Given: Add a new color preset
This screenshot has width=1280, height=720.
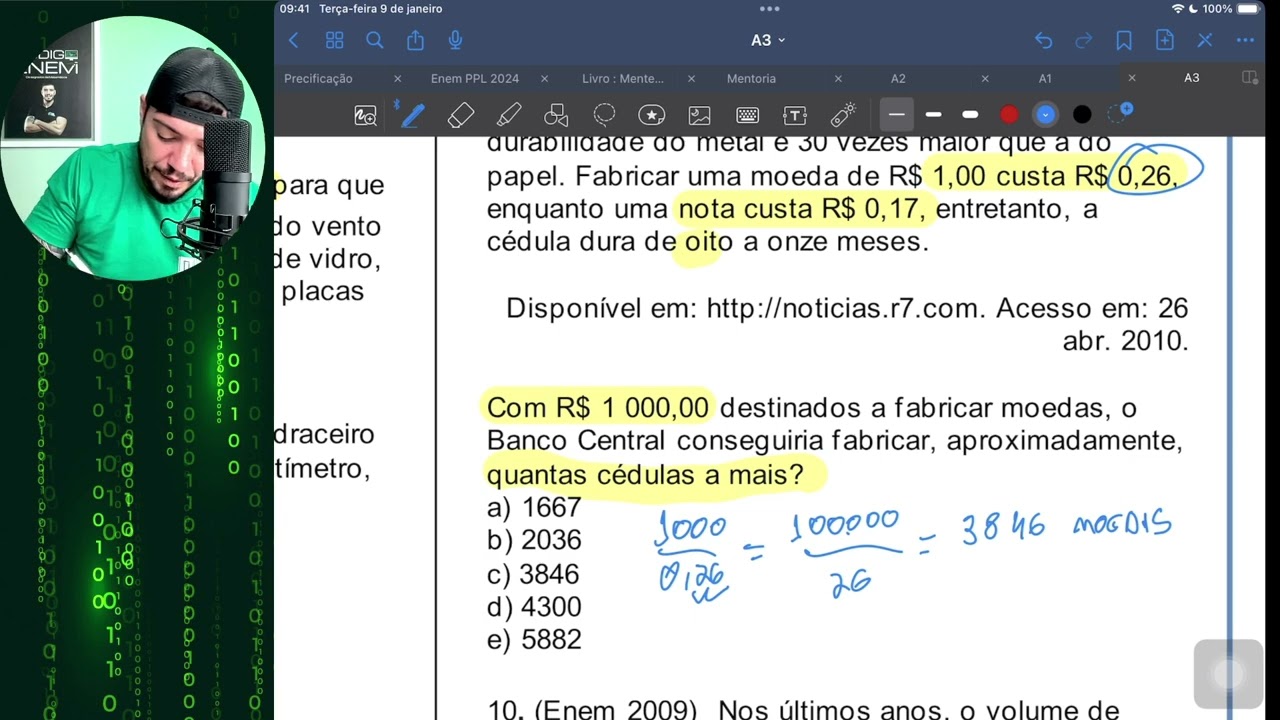Looking at the screenshot, I should click(x=1121, y=113).
